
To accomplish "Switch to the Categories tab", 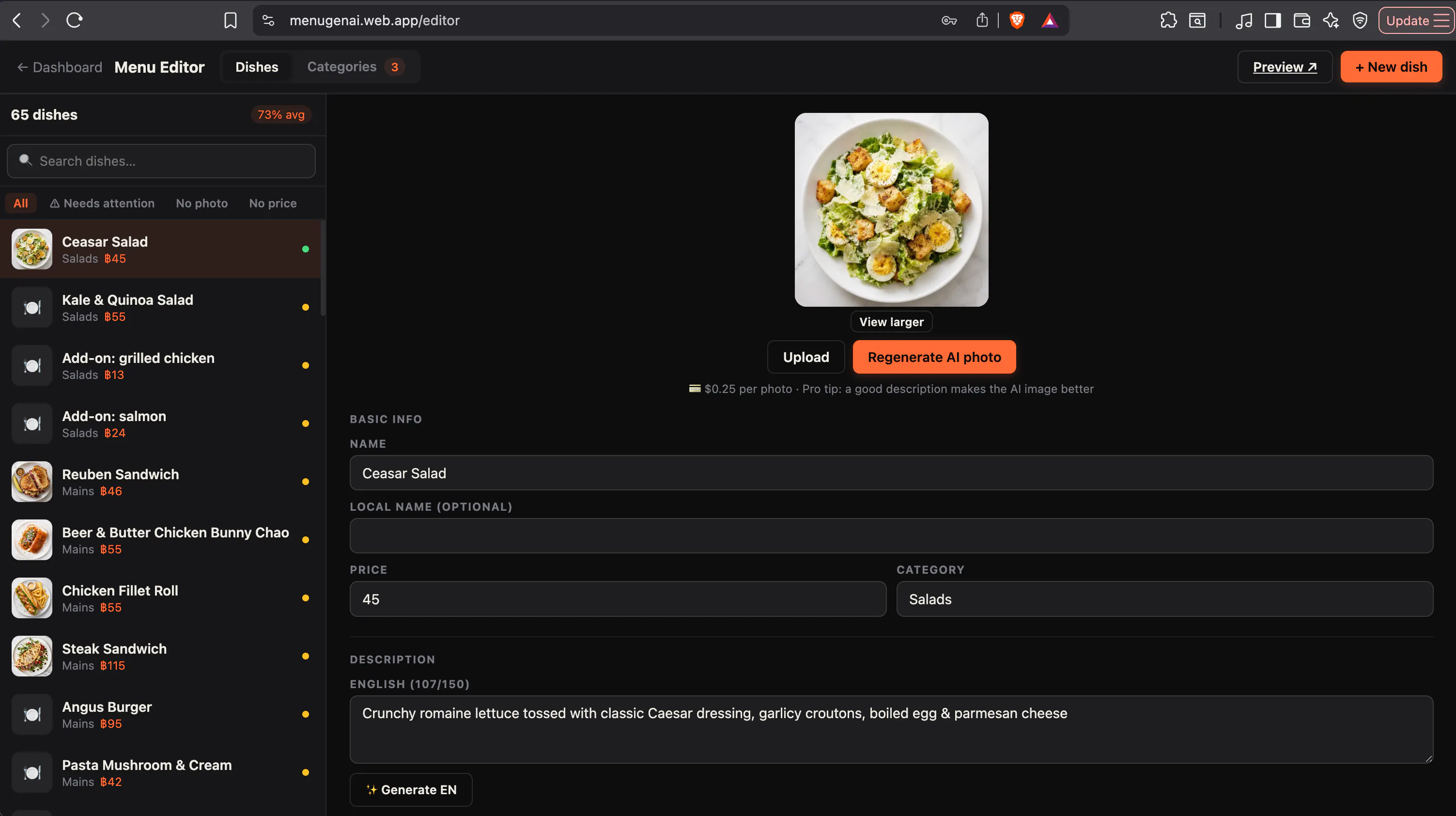I will coord(355,67).
